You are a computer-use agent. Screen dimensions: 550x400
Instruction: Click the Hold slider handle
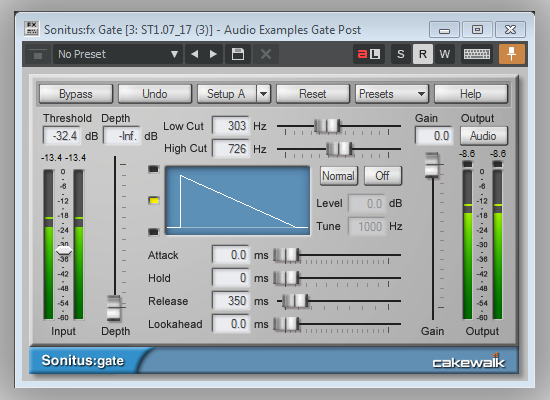pos(286,278)
